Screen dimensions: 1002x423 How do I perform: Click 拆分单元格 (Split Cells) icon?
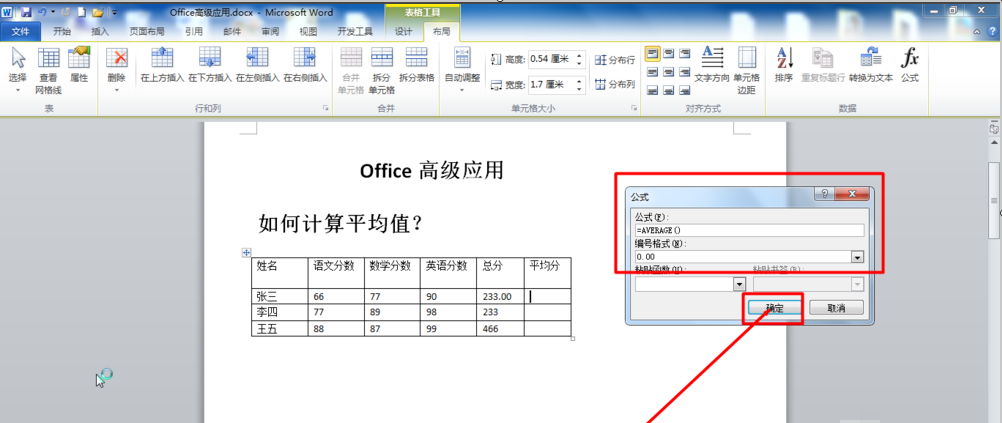click(382, 58)
